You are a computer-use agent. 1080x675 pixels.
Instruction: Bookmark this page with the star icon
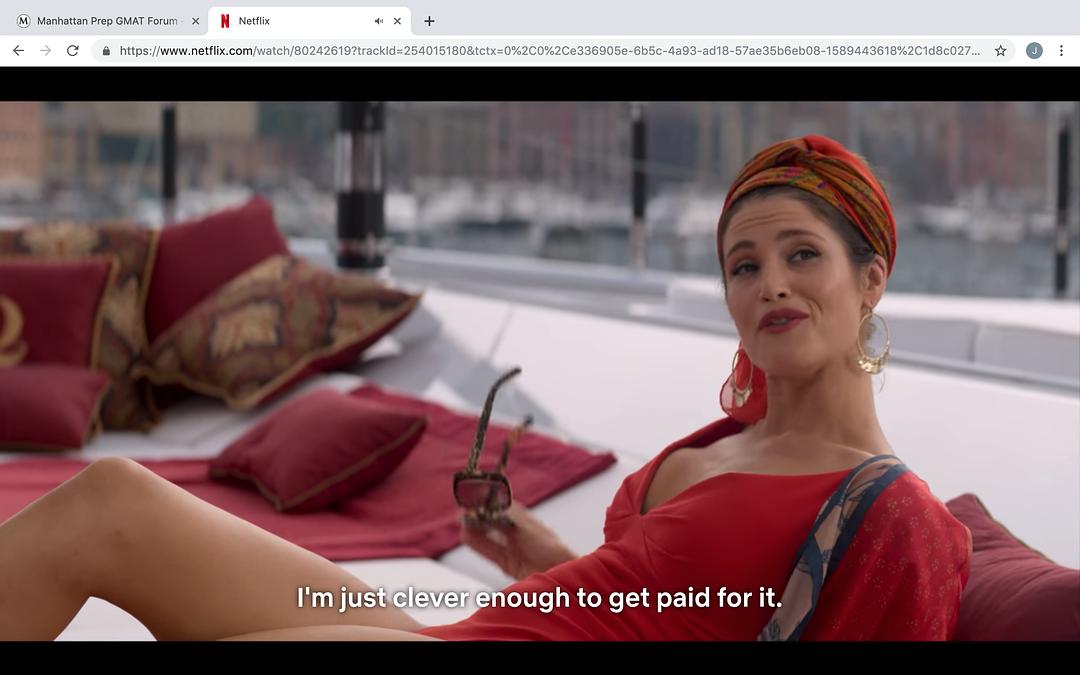coord(1001,50)
